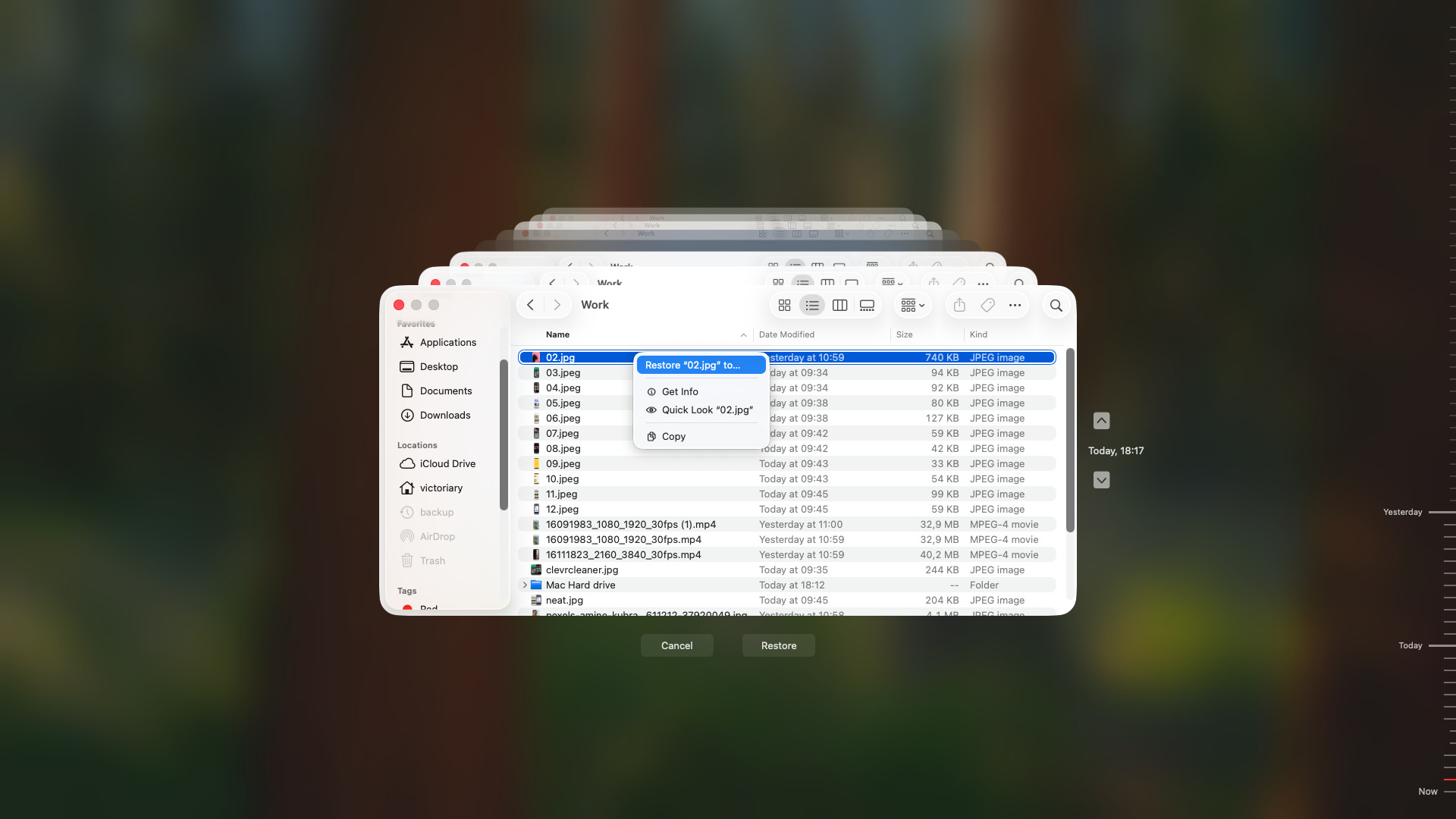Viewport: 1456px width, 819px height.
Task: Select 16091983_1080_1920_30fps (1).mp4
Action: click(x=787, y=524)
